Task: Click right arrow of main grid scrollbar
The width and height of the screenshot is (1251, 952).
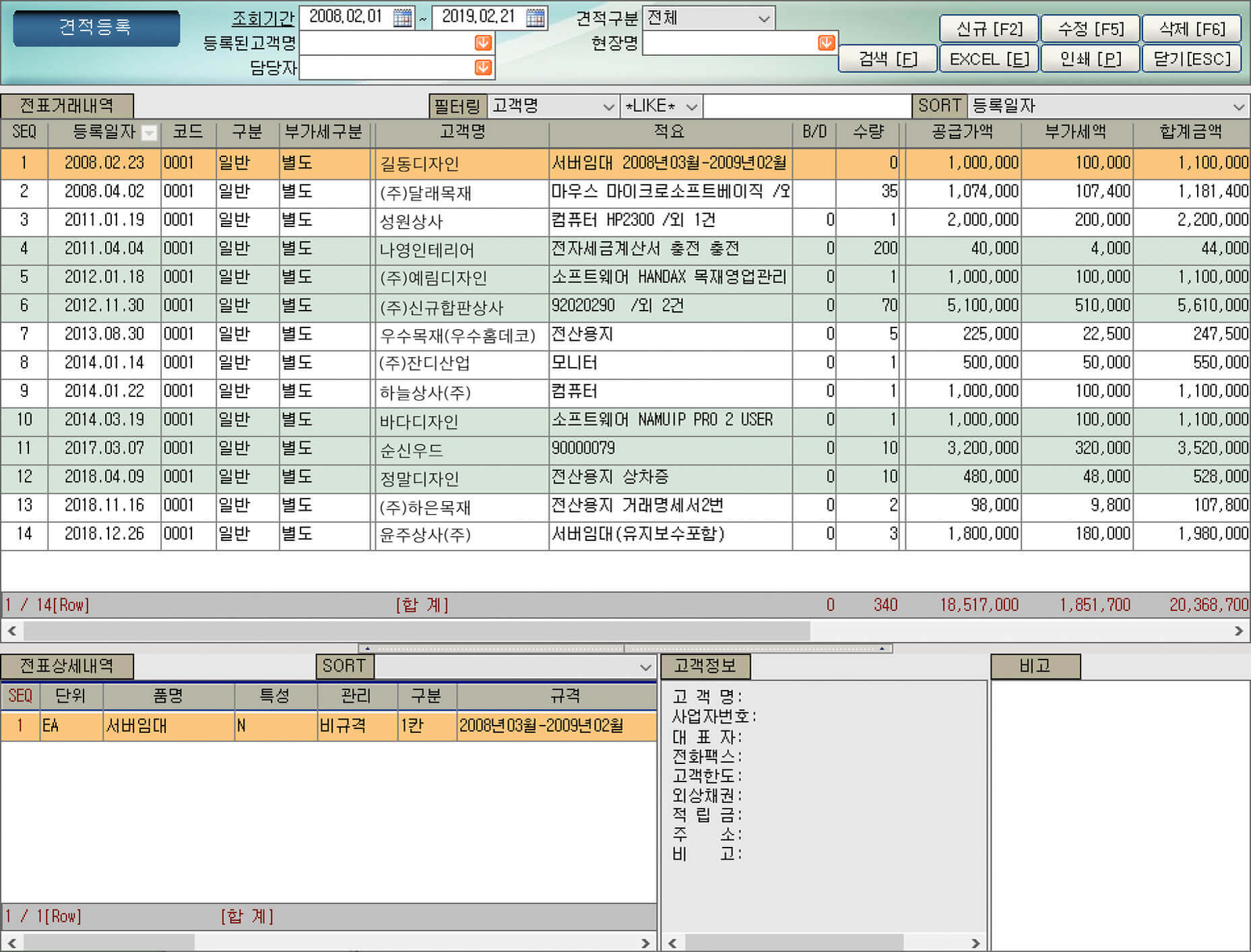Action: click(x=1238, y=631)
